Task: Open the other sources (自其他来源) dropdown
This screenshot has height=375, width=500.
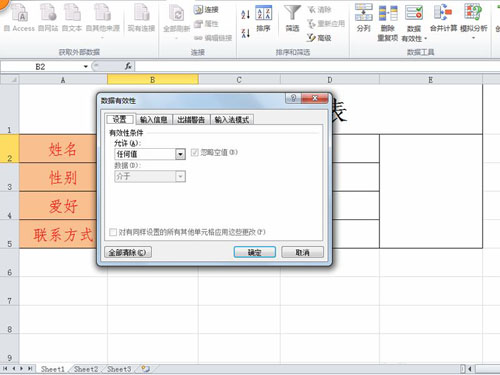Action: pos(102,21)
